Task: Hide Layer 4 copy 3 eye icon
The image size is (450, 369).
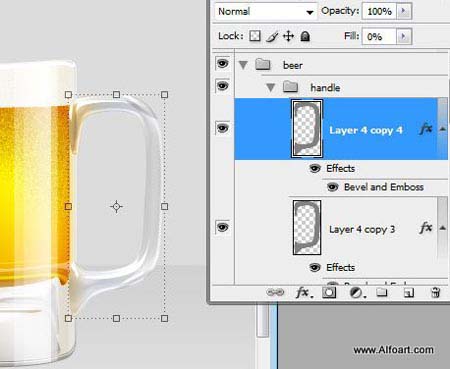Action: click(222, 227)
